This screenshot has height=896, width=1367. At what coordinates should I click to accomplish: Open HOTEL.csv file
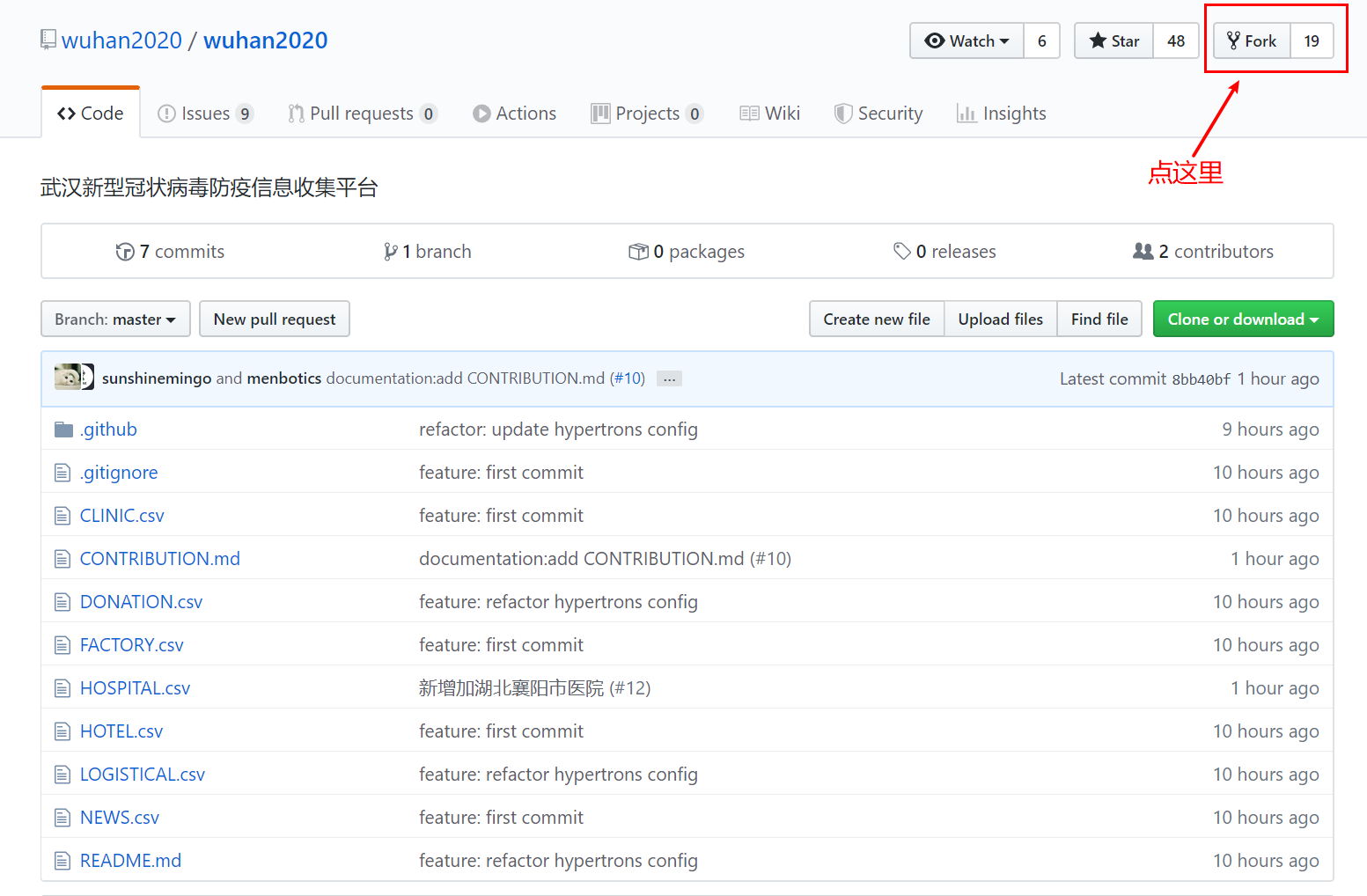pyautogui.click(x=121, y=731)
